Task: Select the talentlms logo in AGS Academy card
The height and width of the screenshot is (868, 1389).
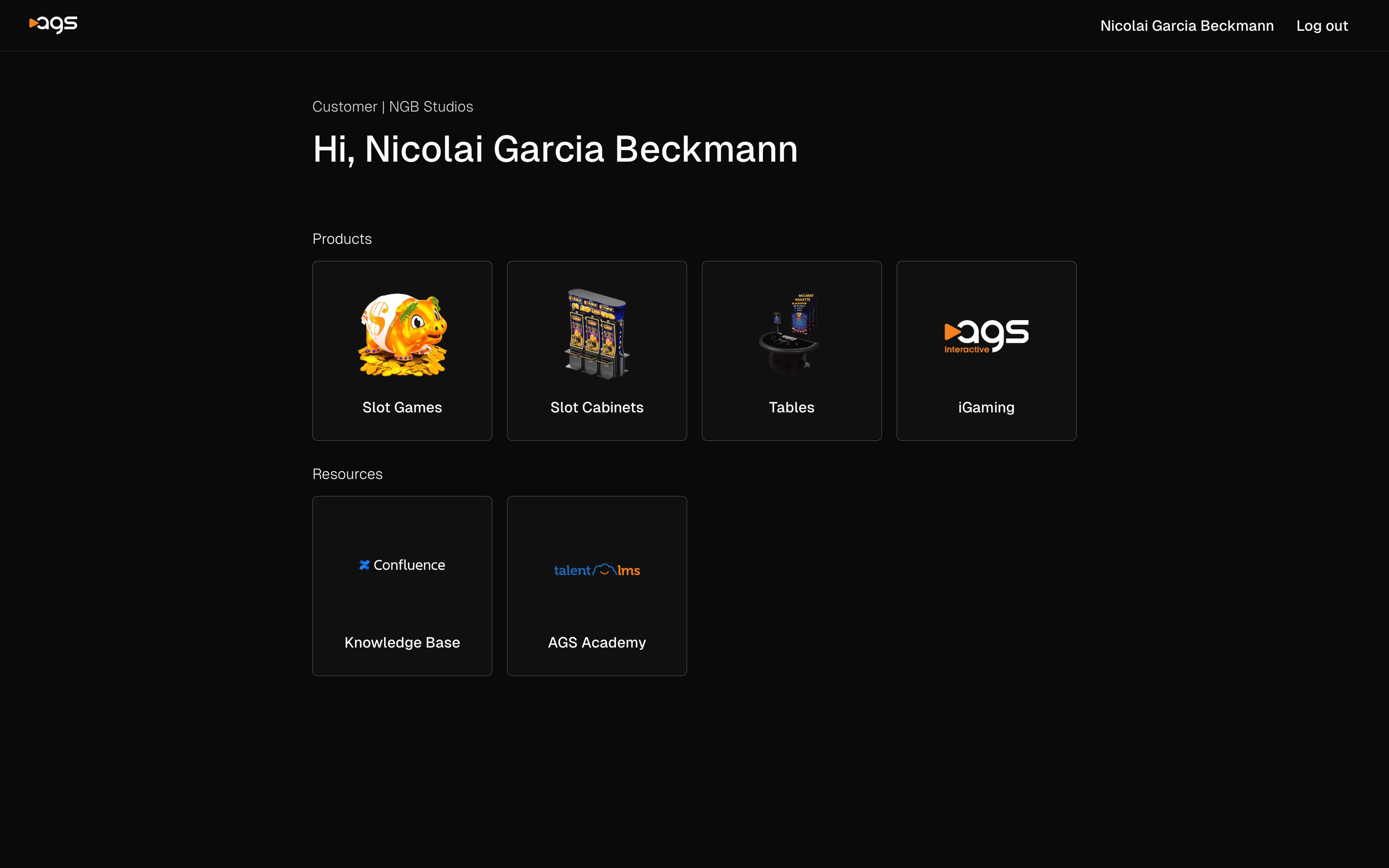Action: tap(596, 569)
